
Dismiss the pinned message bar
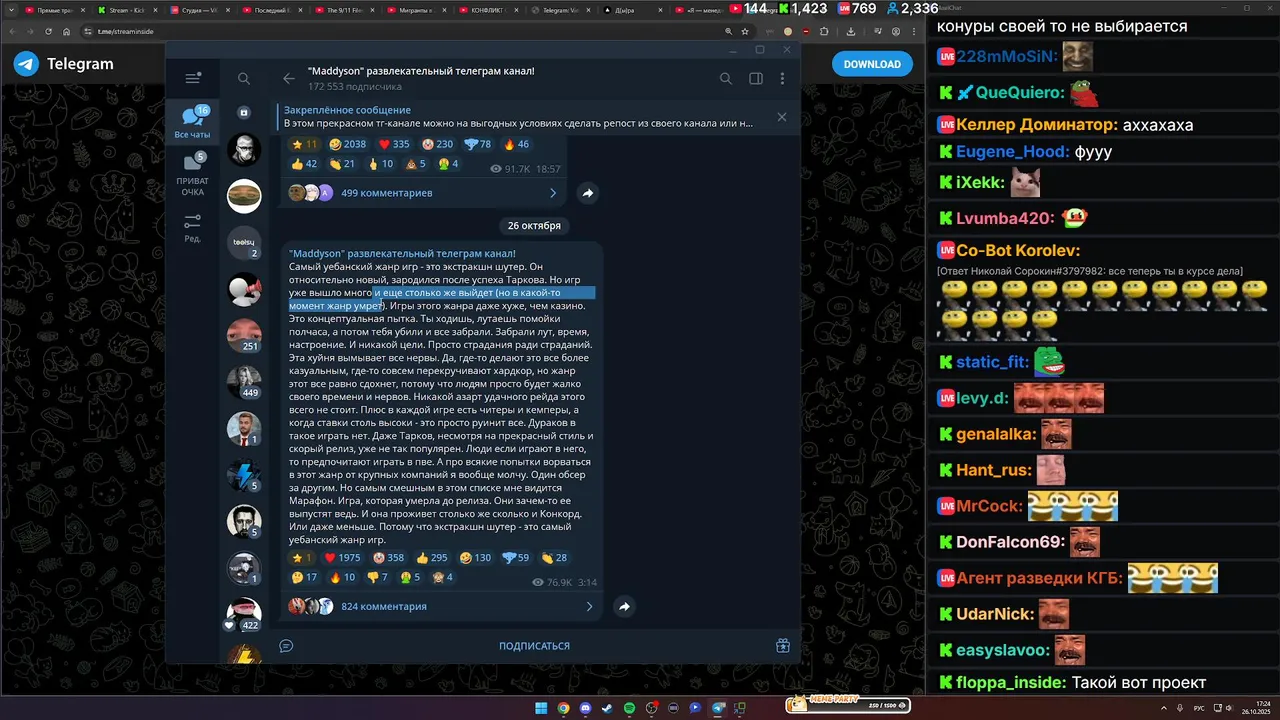(782, 117)
